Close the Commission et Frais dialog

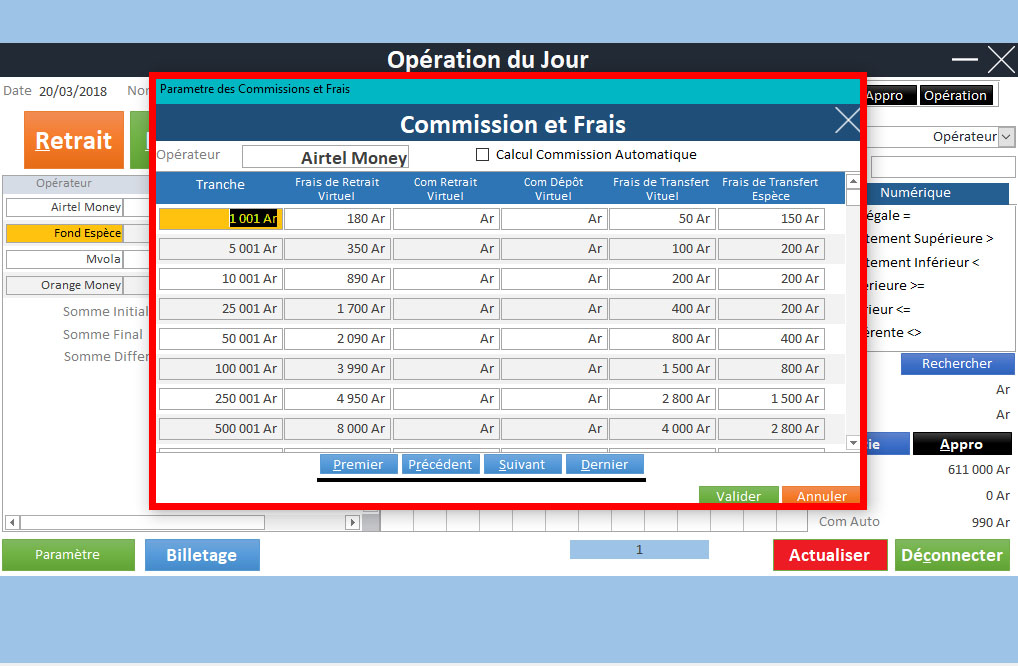(846, 121)
